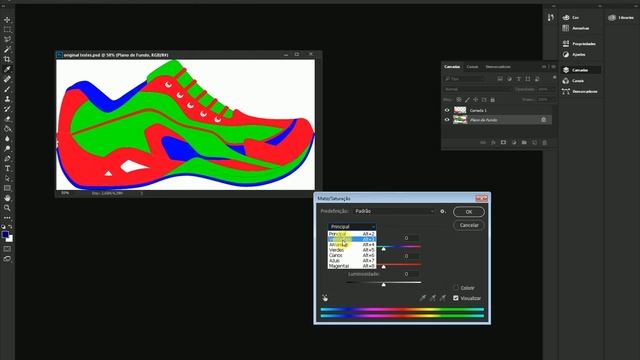Open the History panel icon
Image resolution: width=640 pixels, height=360 pixels.
click(x=551, y=17)
